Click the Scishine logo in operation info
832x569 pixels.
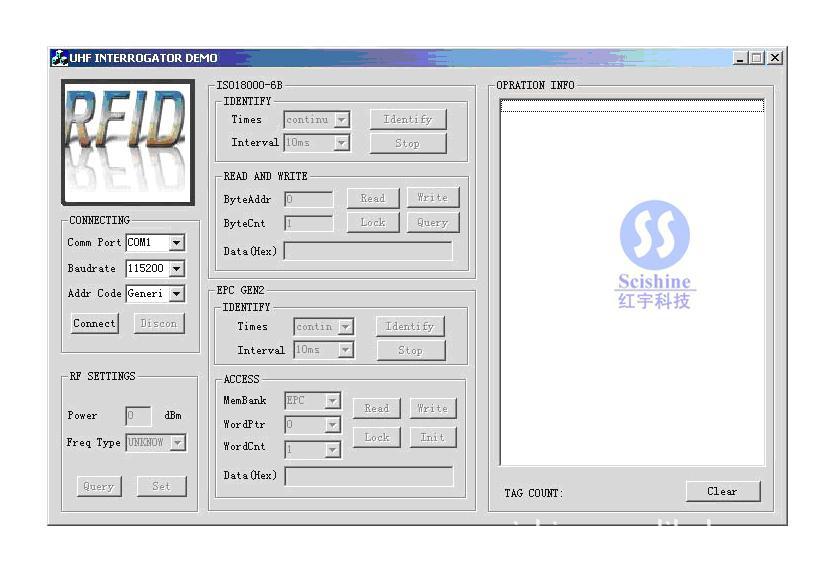point(654,255)
